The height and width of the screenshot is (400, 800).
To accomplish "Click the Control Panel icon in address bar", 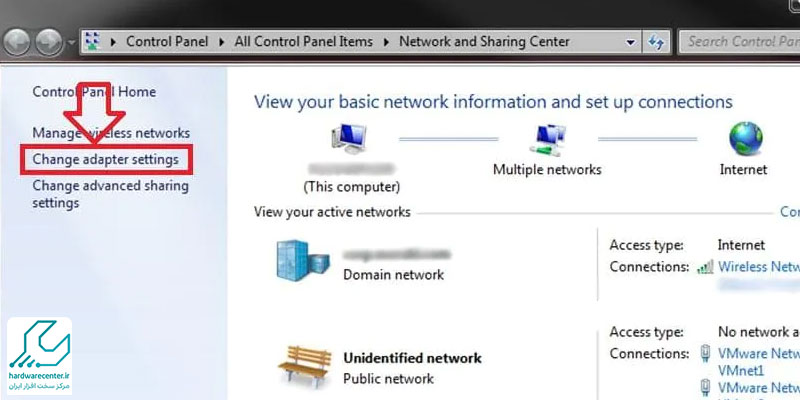I will 94,42.
